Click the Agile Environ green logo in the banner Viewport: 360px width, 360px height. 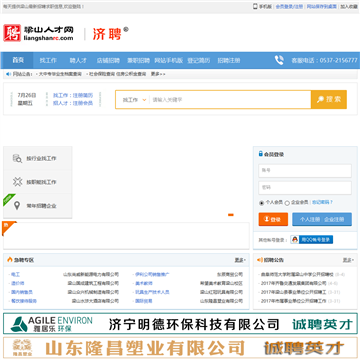point(19,324)
